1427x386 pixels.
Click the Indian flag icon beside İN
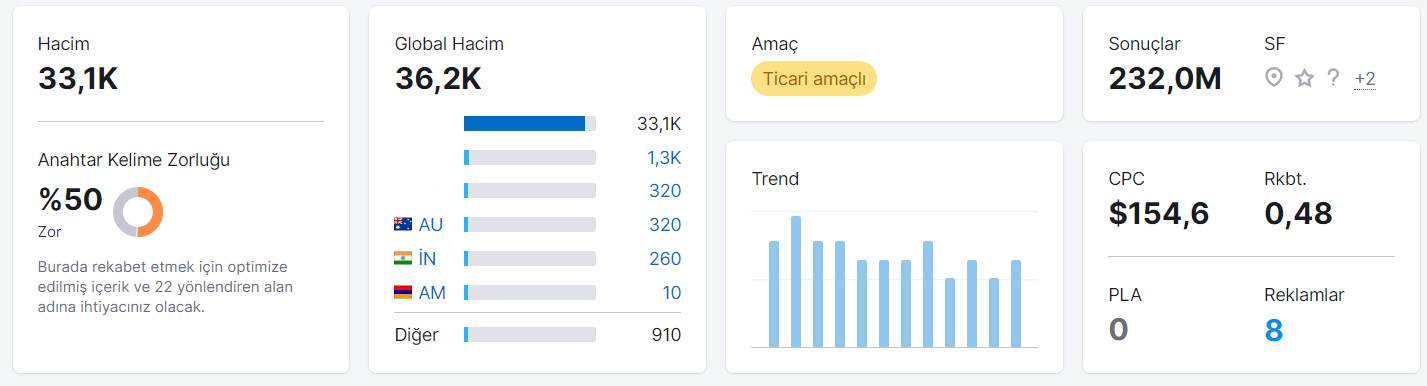pos(403,258)
